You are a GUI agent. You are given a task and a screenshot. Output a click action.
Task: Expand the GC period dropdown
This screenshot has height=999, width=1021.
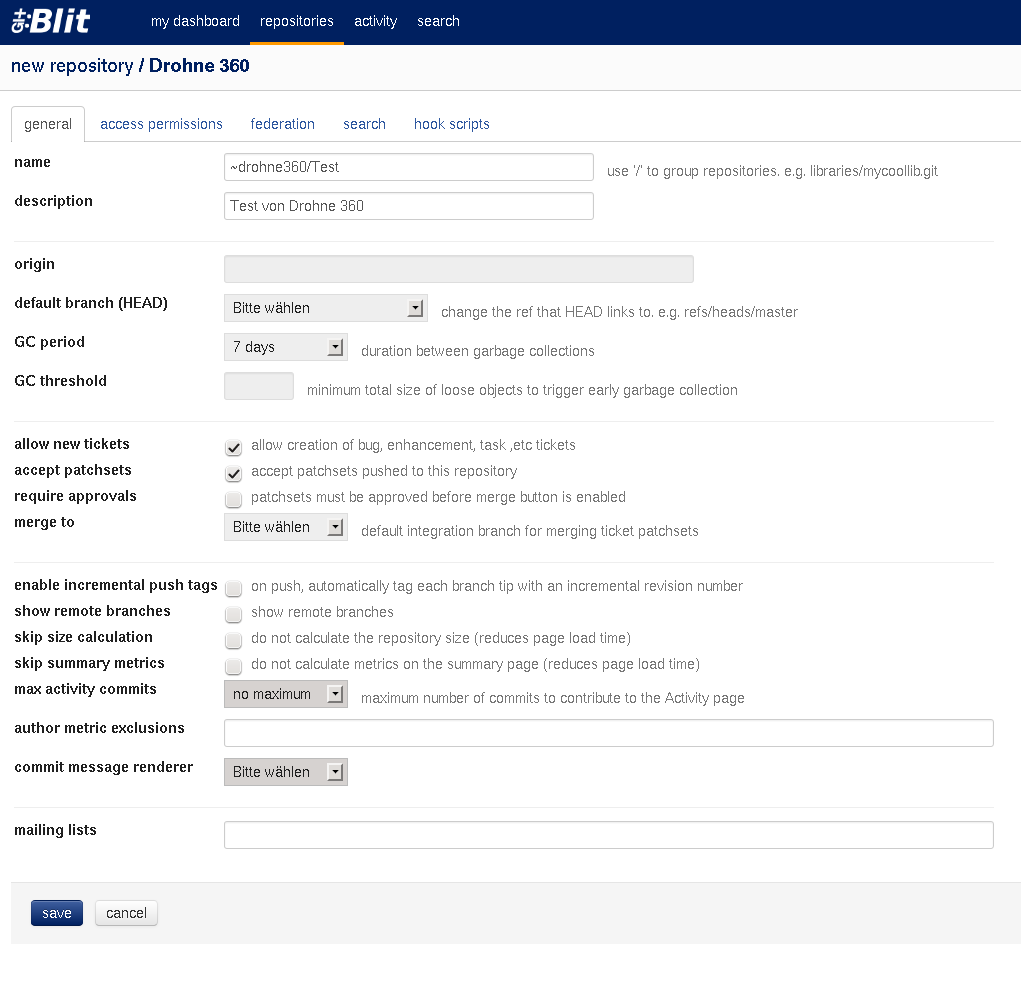coord(285,347)
